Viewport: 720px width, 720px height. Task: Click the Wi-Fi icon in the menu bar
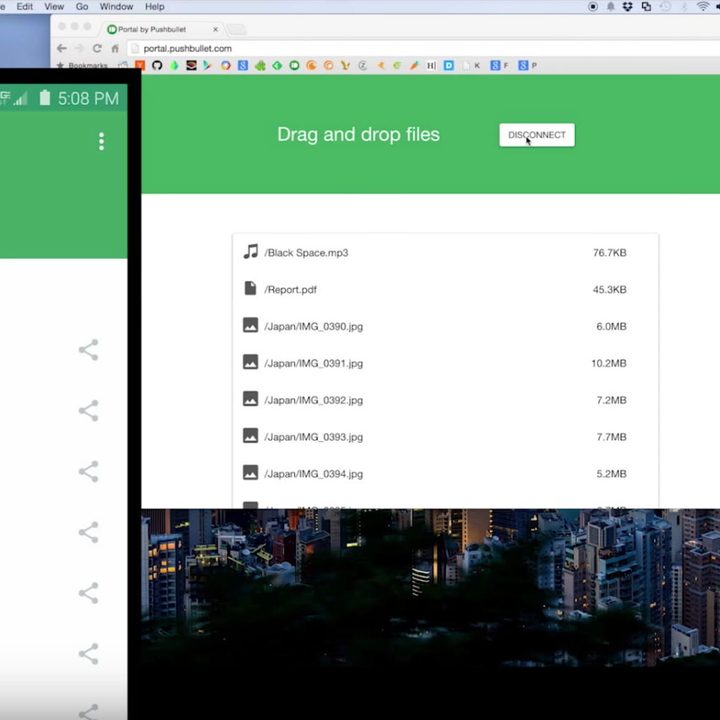[x=703, y=6]
